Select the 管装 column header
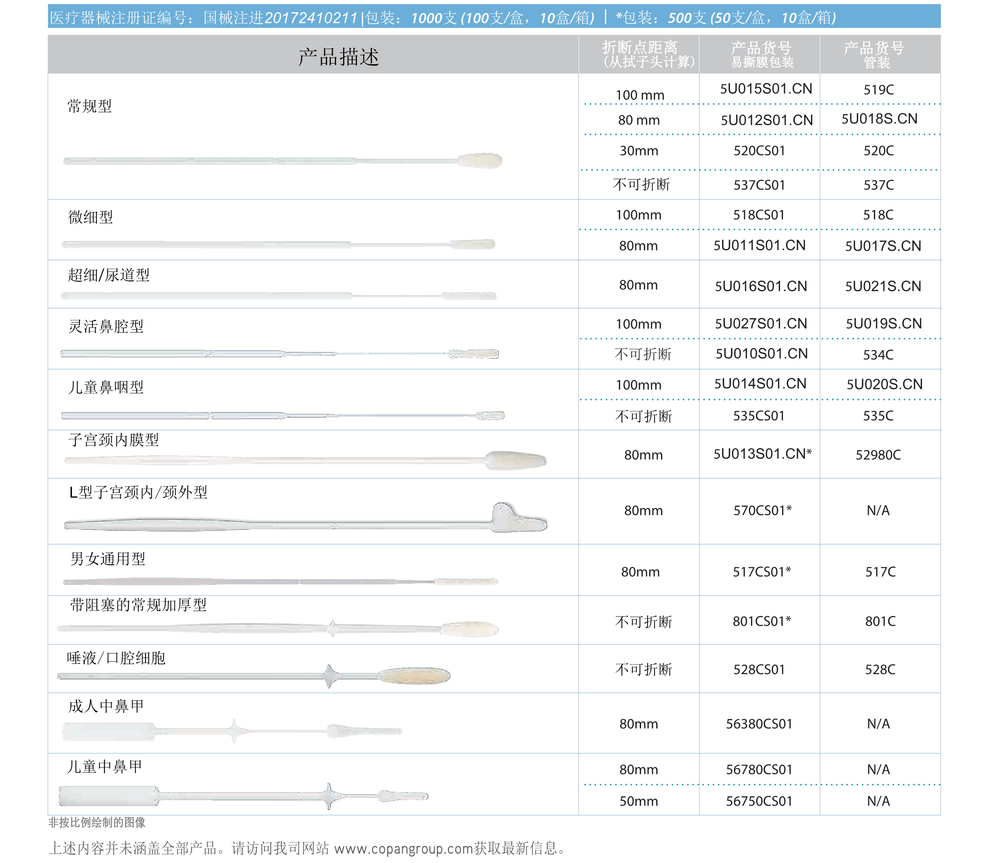This screenshot has width=1000, height=863. pyautogui.click(x=877, y=63)
